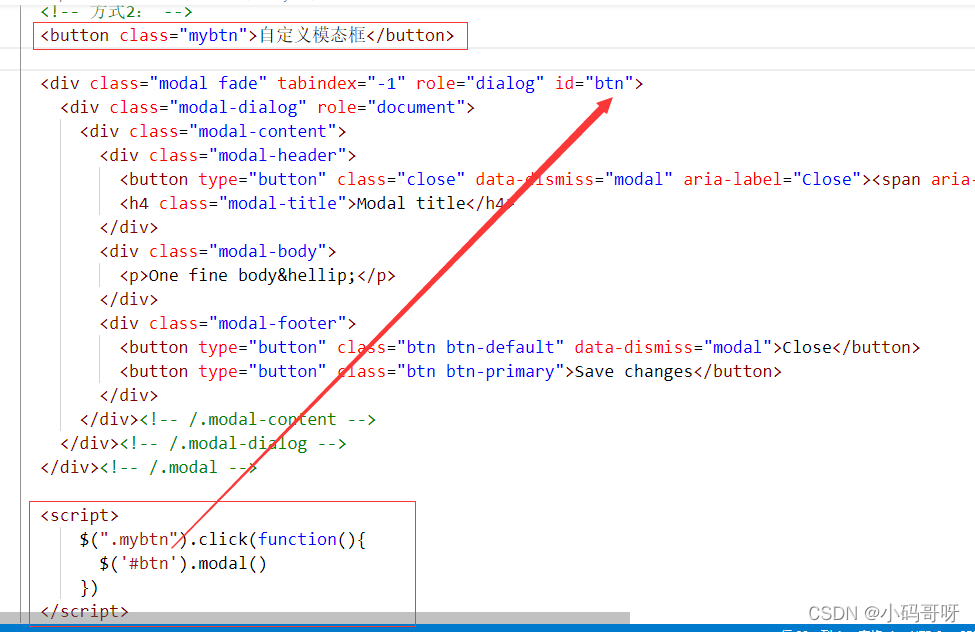Viewport: 975px width, 632px height.
Task: Click the horizontal scrollbar thumb below the code
Action: (x=315, y=618)
